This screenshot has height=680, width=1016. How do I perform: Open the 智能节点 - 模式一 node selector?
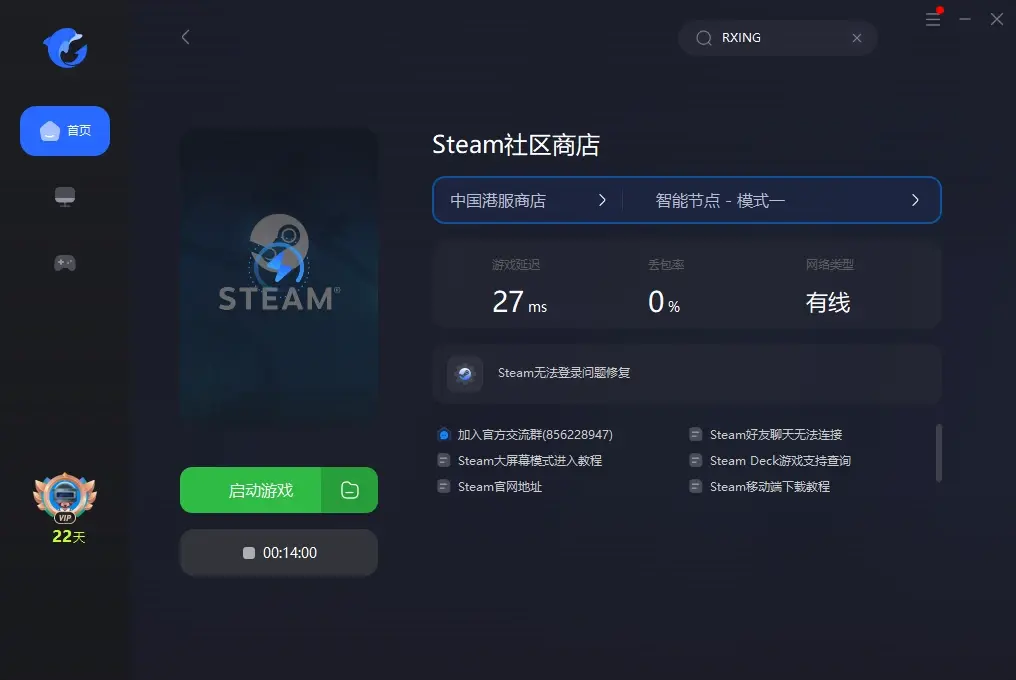(x=781, y=200)
